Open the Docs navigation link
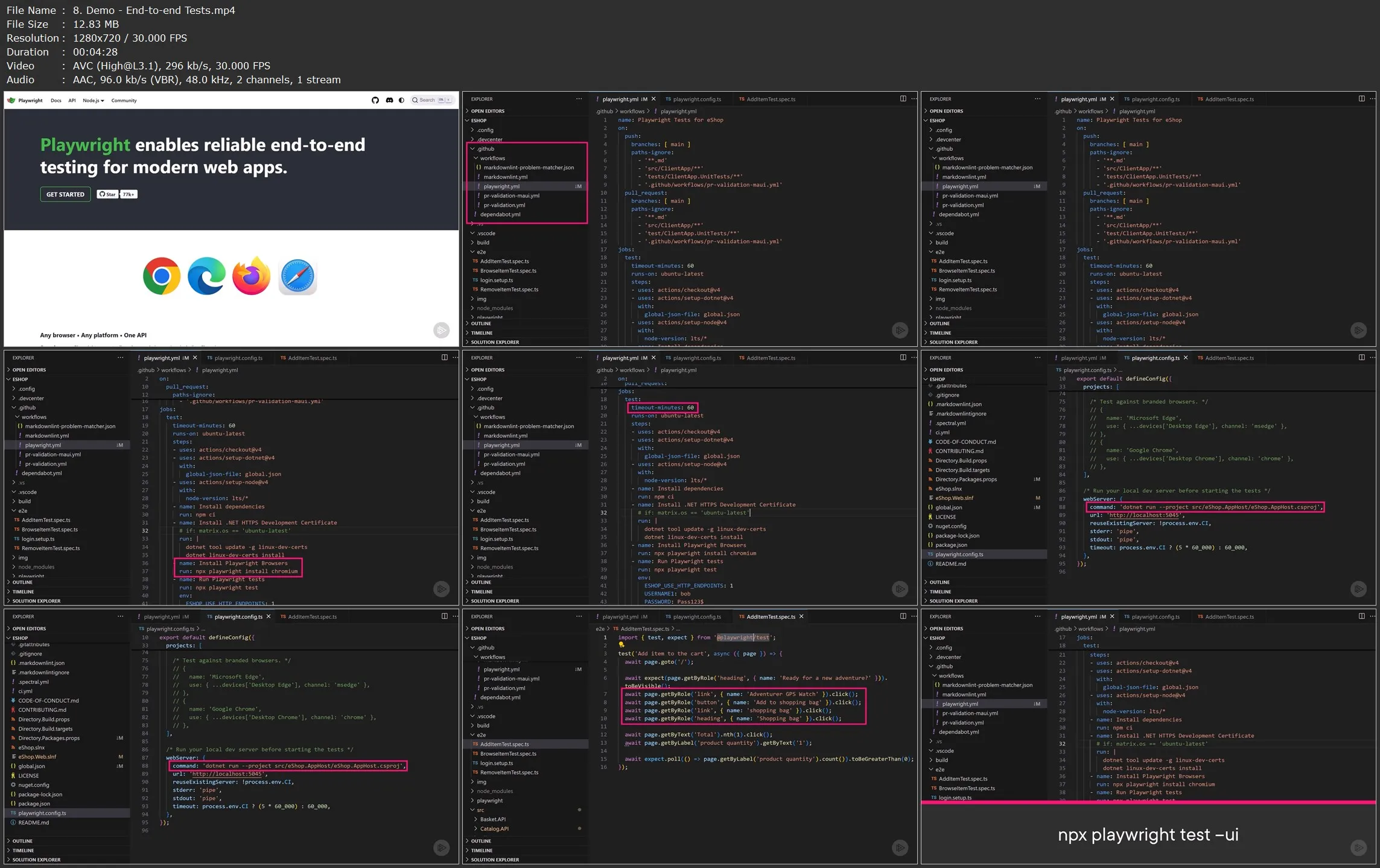 (x=56, y=101)
